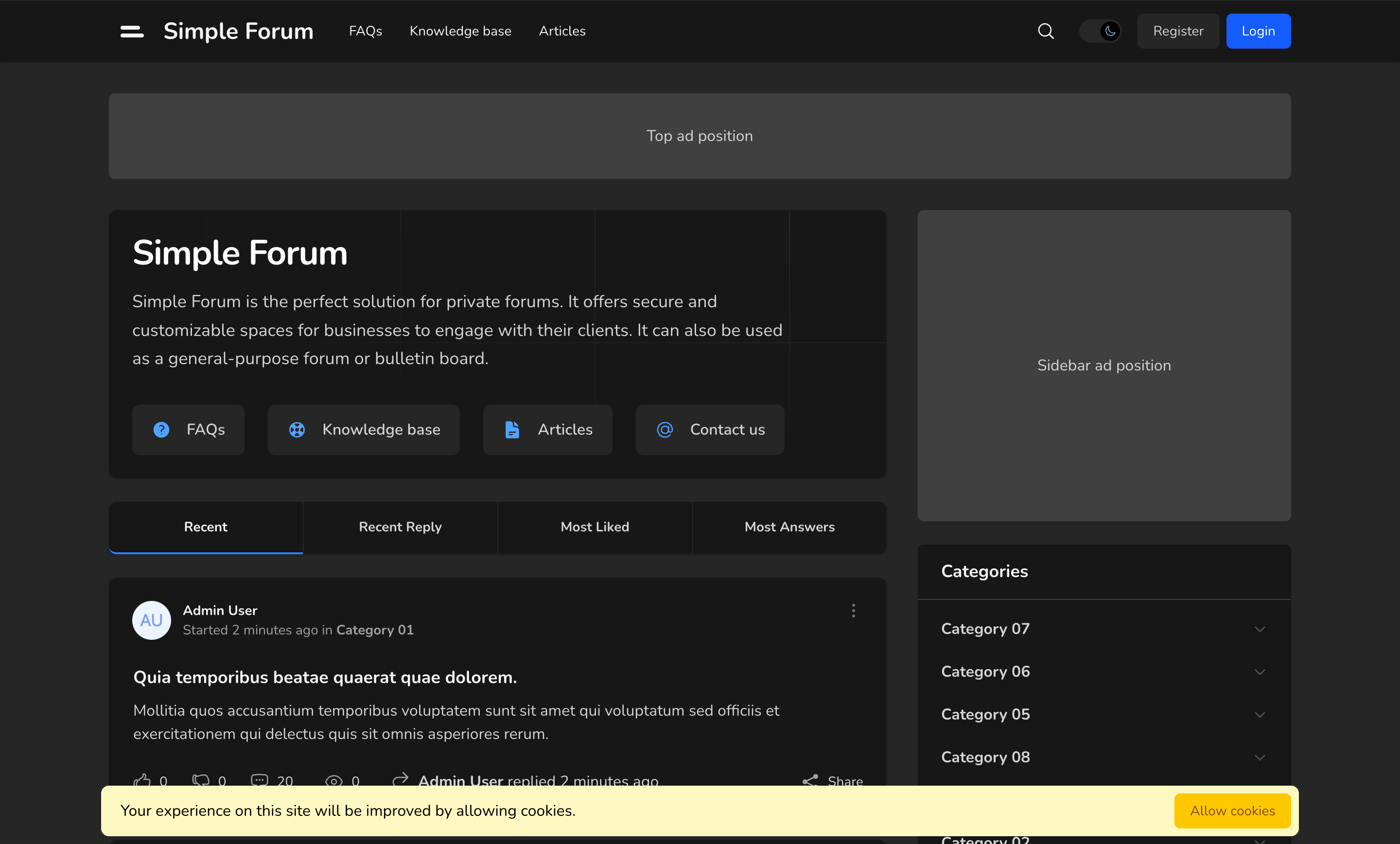
Task: Click the post excerpt starting 'Mollitia quos accusantium'
Action: tap(455, 722)
